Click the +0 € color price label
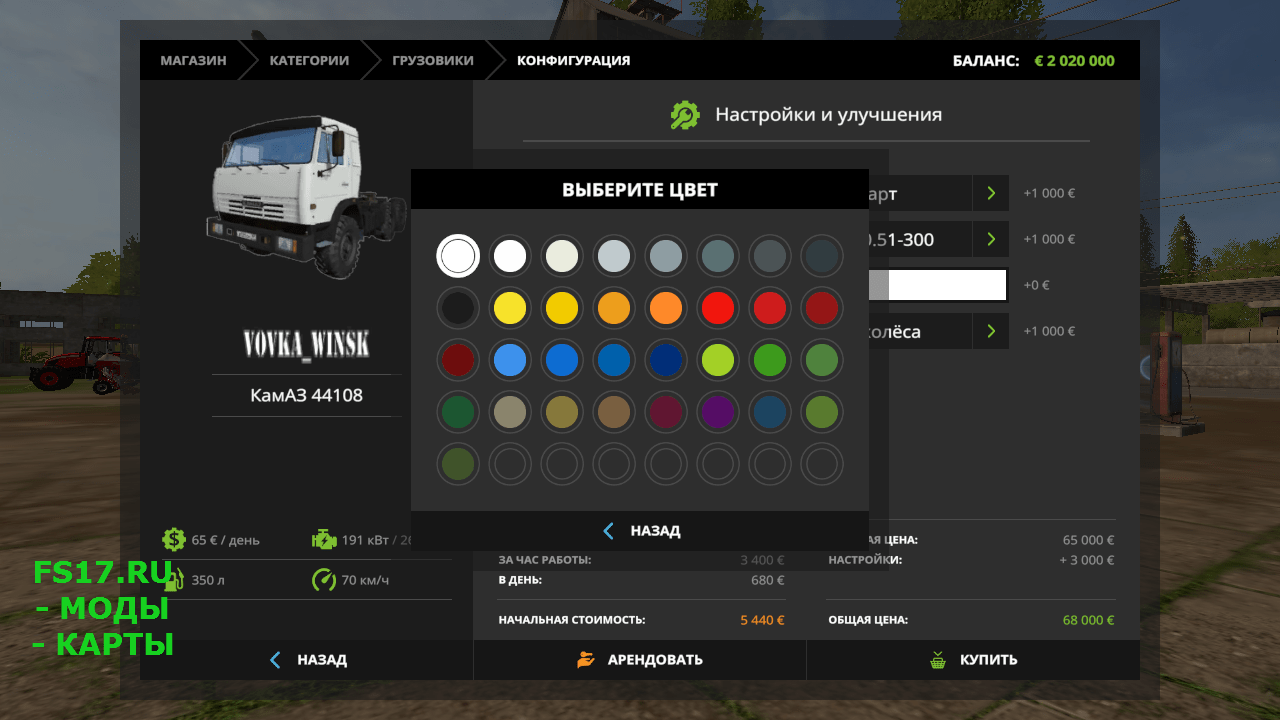This screenshot has width=1280, height=720. tap(1036, 285)
